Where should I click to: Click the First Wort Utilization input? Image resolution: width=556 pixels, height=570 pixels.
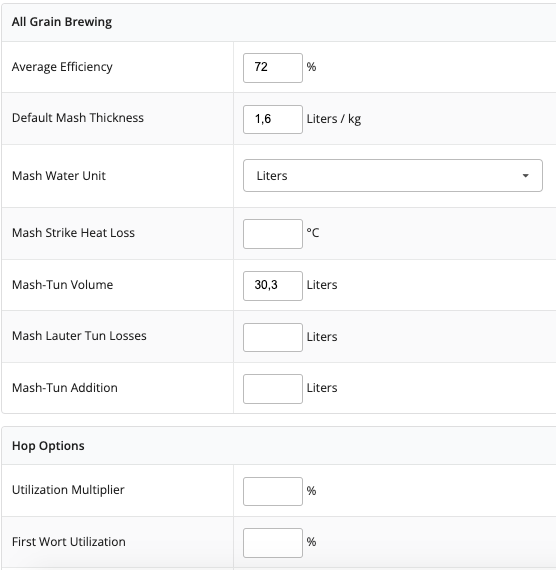click(273, 543)
